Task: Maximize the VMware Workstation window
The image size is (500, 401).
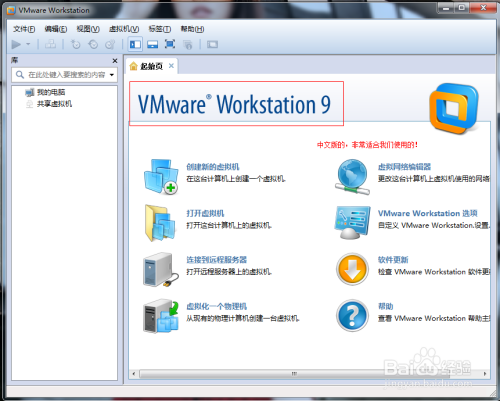Action: pyautogui.click(x=462, y=8)
